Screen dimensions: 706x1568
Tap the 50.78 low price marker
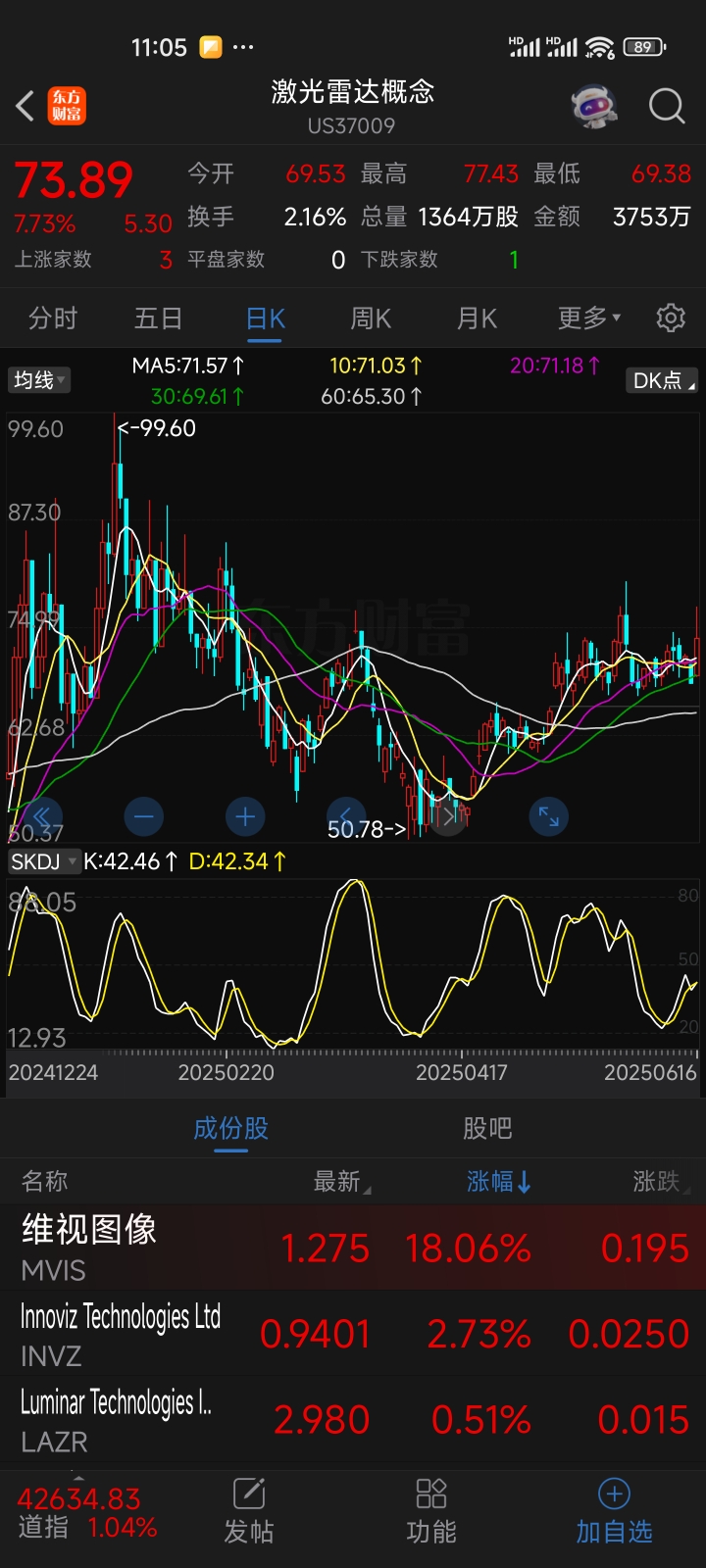[366, 829]
